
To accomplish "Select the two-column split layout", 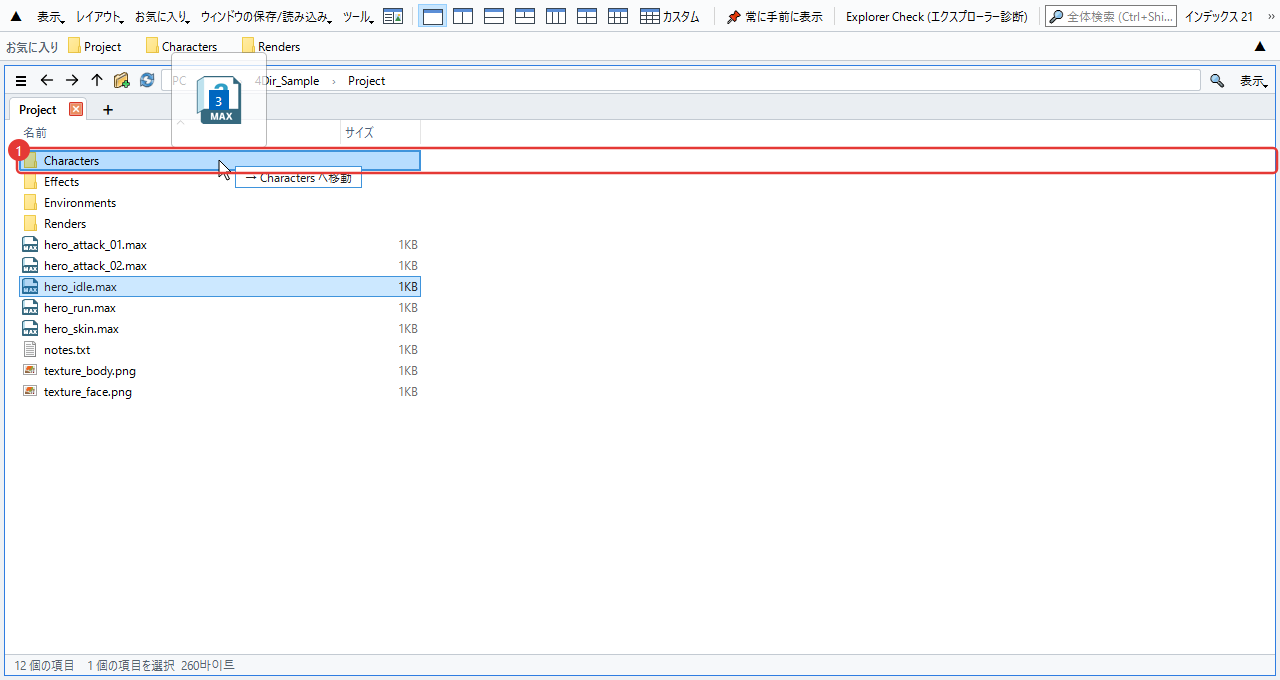I will tap(463, 17).
